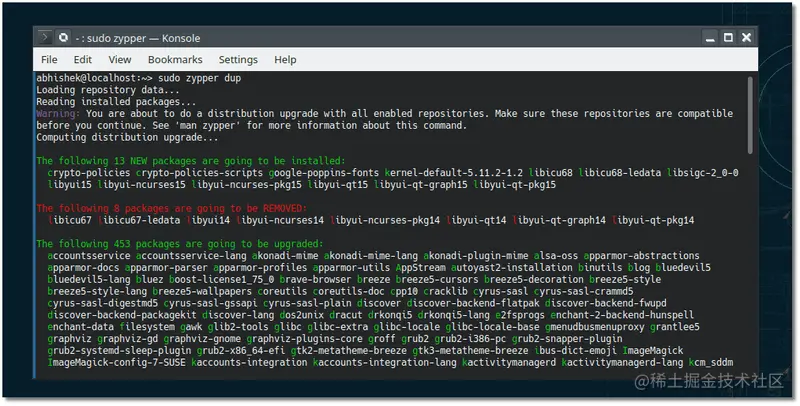800x406 pixels.
Task: Open the Help menu
Action: click(285, 60)
